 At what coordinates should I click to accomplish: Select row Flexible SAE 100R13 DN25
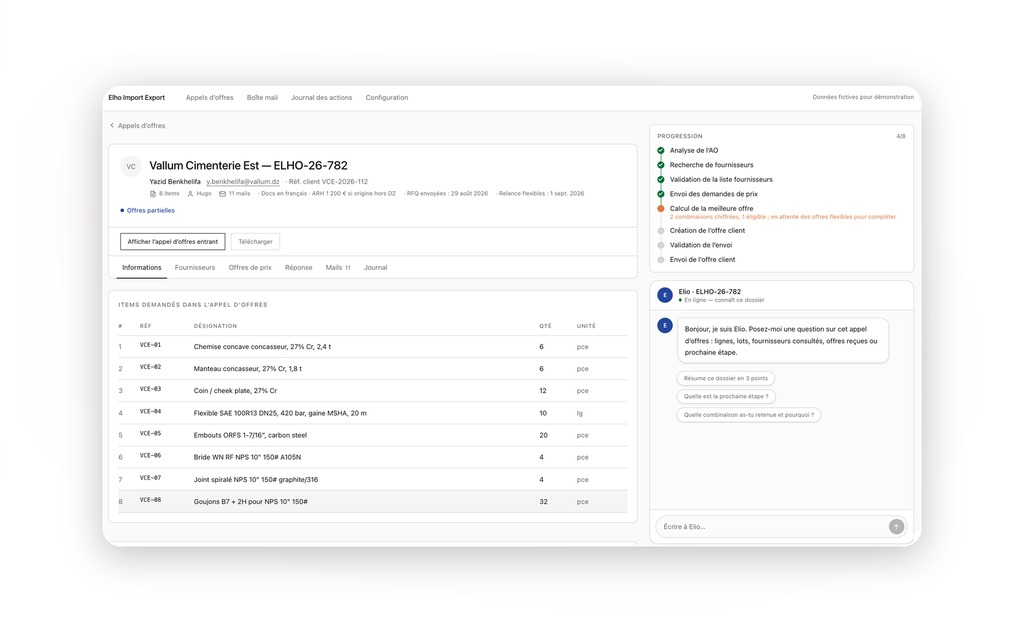(x=372, y=413)
